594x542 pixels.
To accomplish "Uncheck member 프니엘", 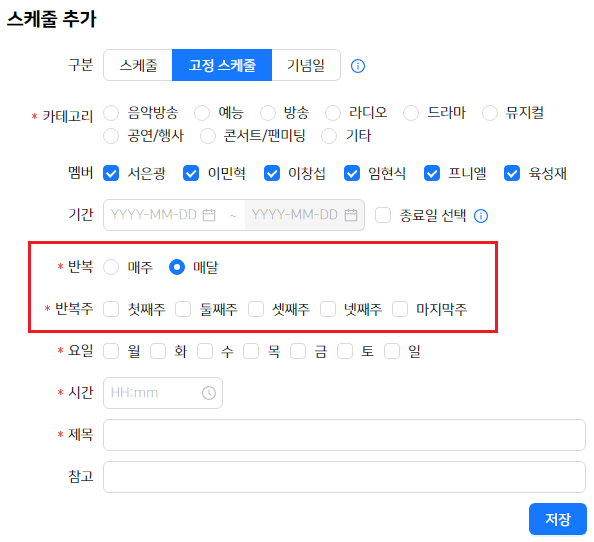I will click(432, 173).
